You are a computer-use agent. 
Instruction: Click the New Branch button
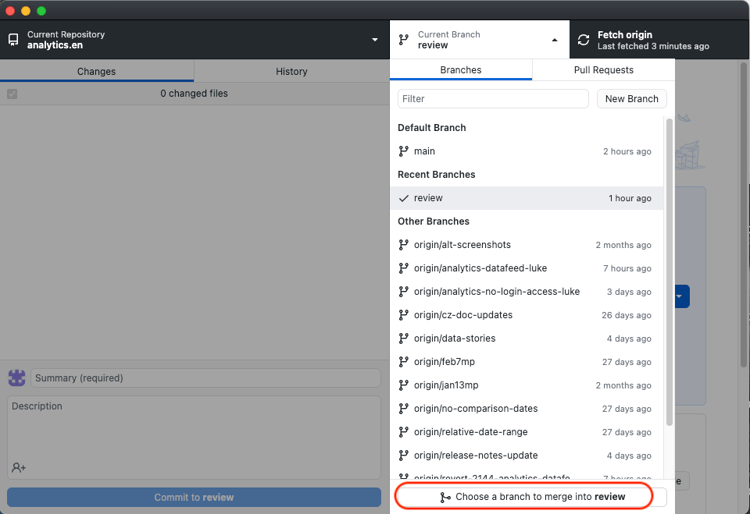tap(631, 99)
